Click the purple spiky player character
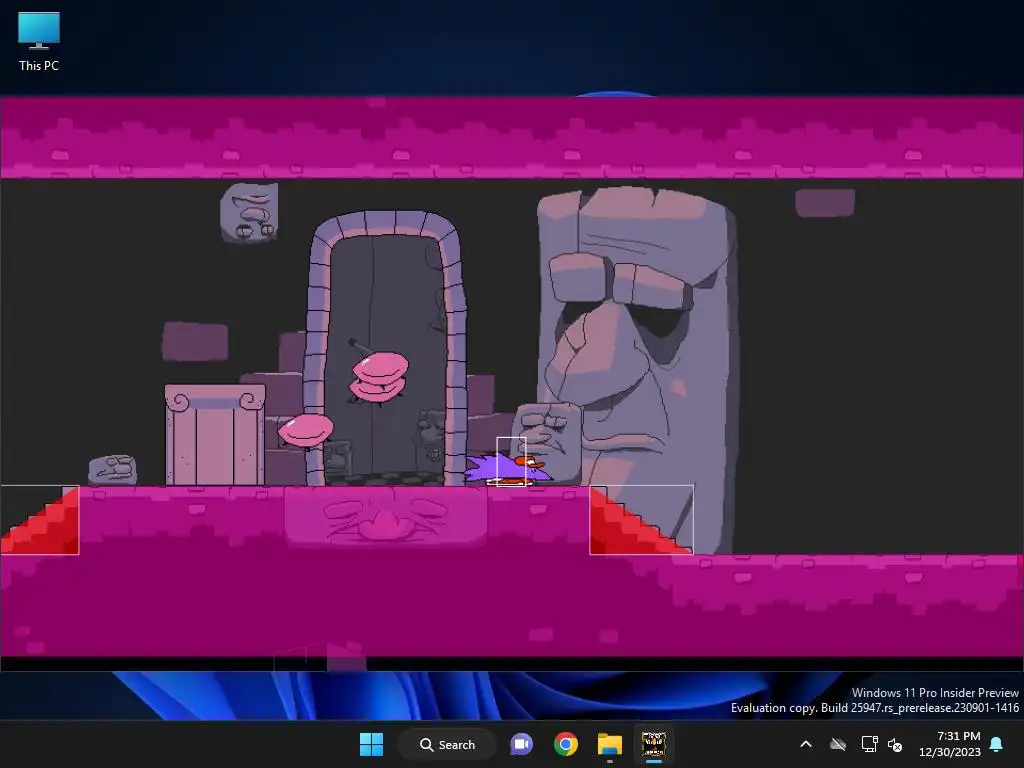1024x768 pixels. coord(507,468)
